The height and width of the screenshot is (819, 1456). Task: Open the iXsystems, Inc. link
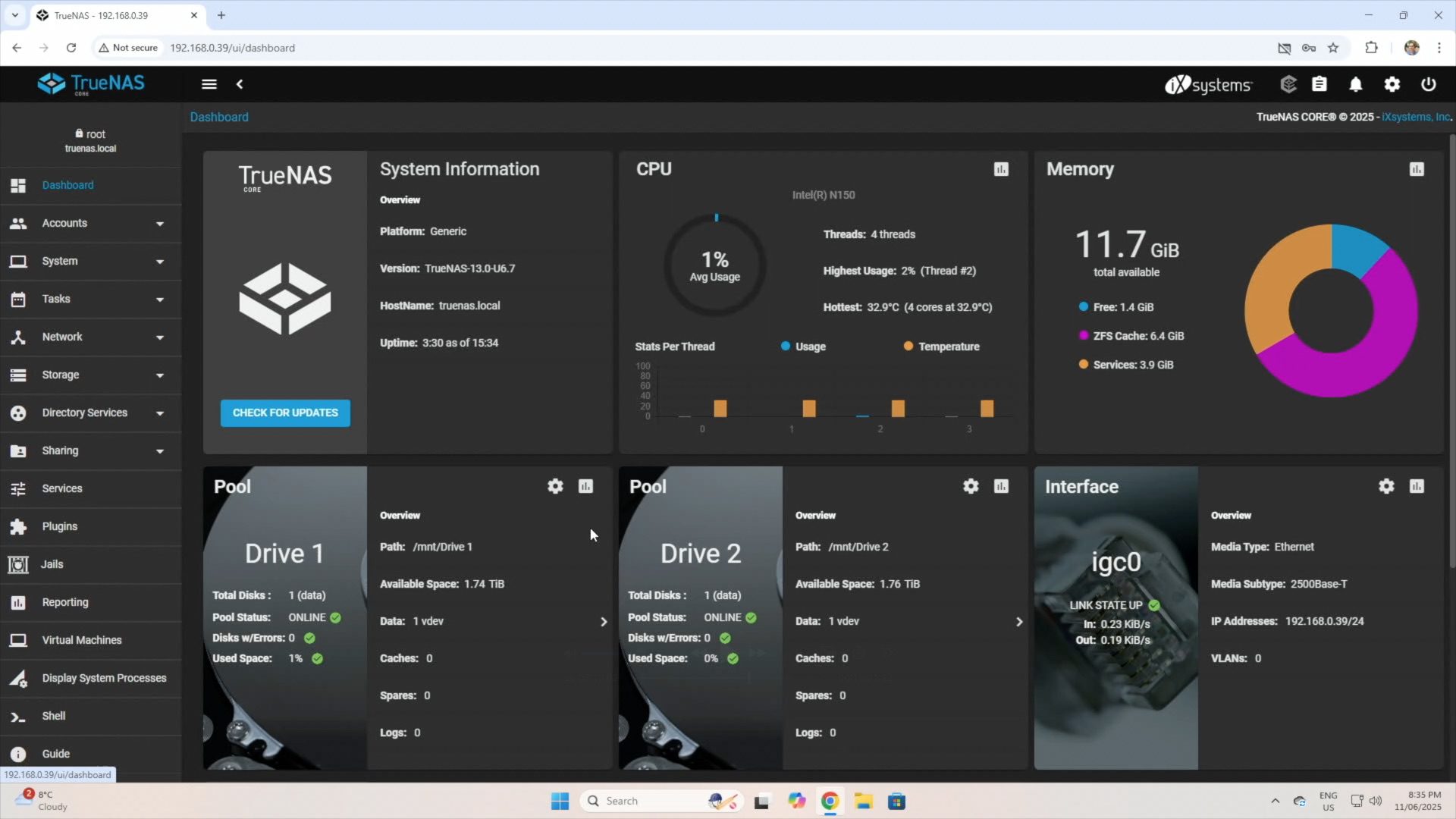coord(1415,117)
